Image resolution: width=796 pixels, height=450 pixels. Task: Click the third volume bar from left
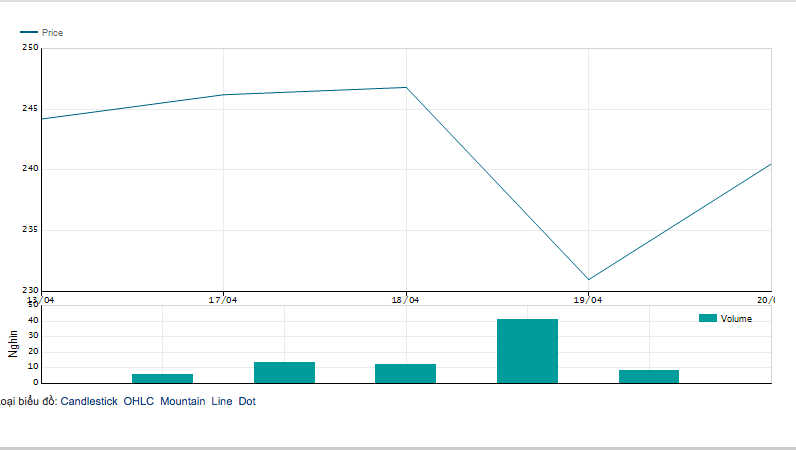click(x=405, y=373)
